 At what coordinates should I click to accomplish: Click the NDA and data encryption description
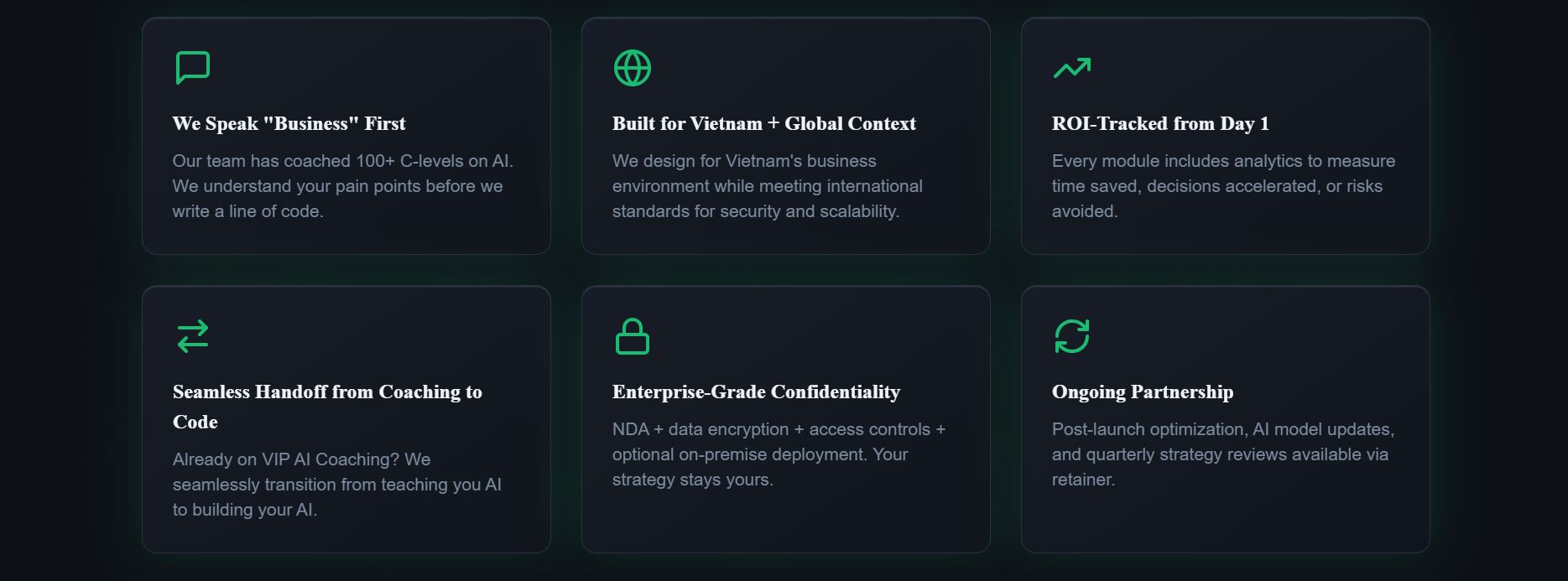779,454
